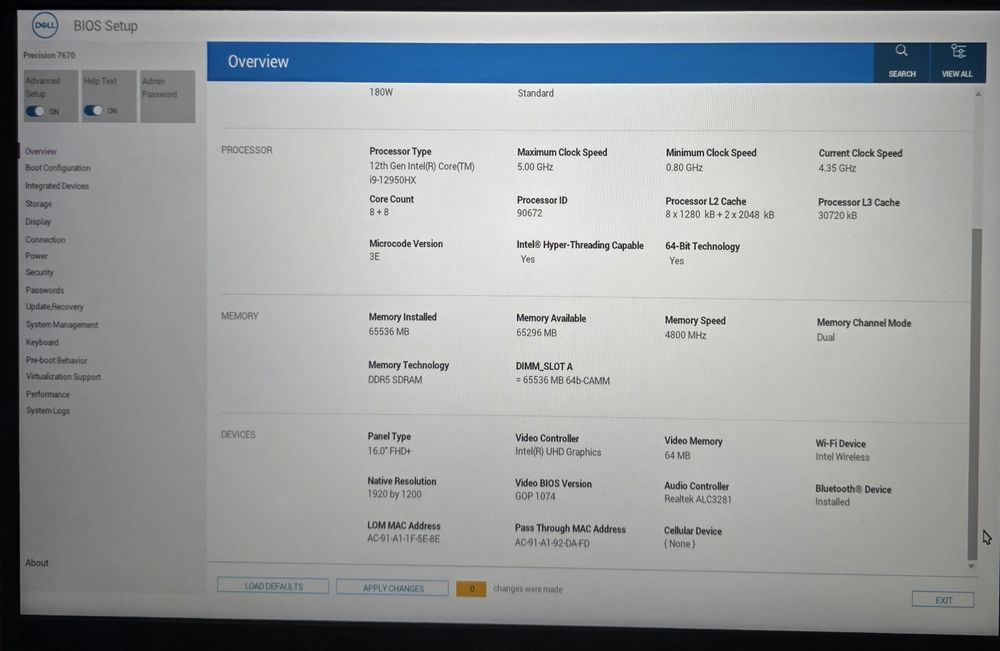Click the 180W adapter value

click(x=381, y=92)
